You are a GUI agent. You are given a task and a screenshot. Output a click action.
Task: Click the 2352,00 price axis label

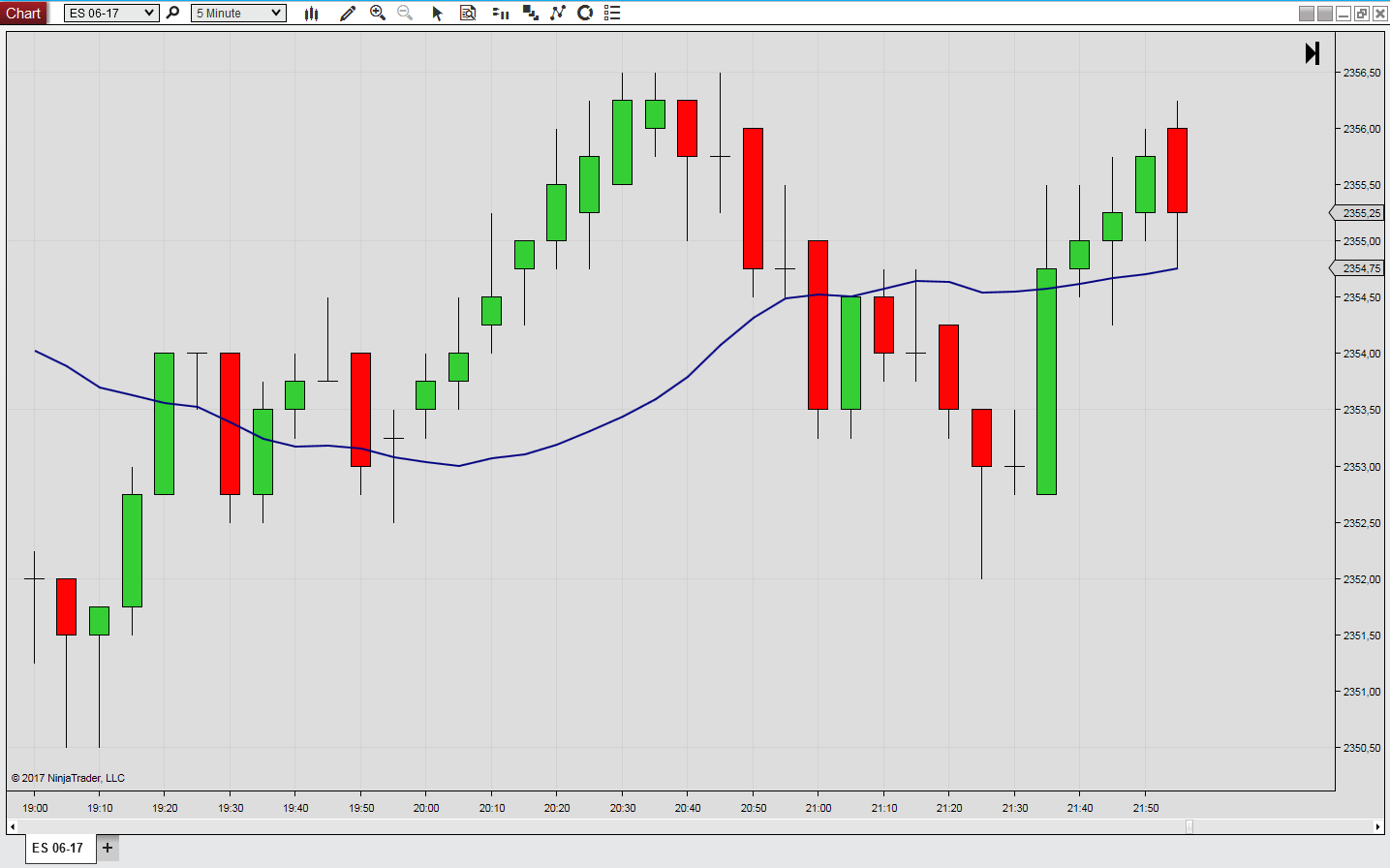[x=1362, y=579]
